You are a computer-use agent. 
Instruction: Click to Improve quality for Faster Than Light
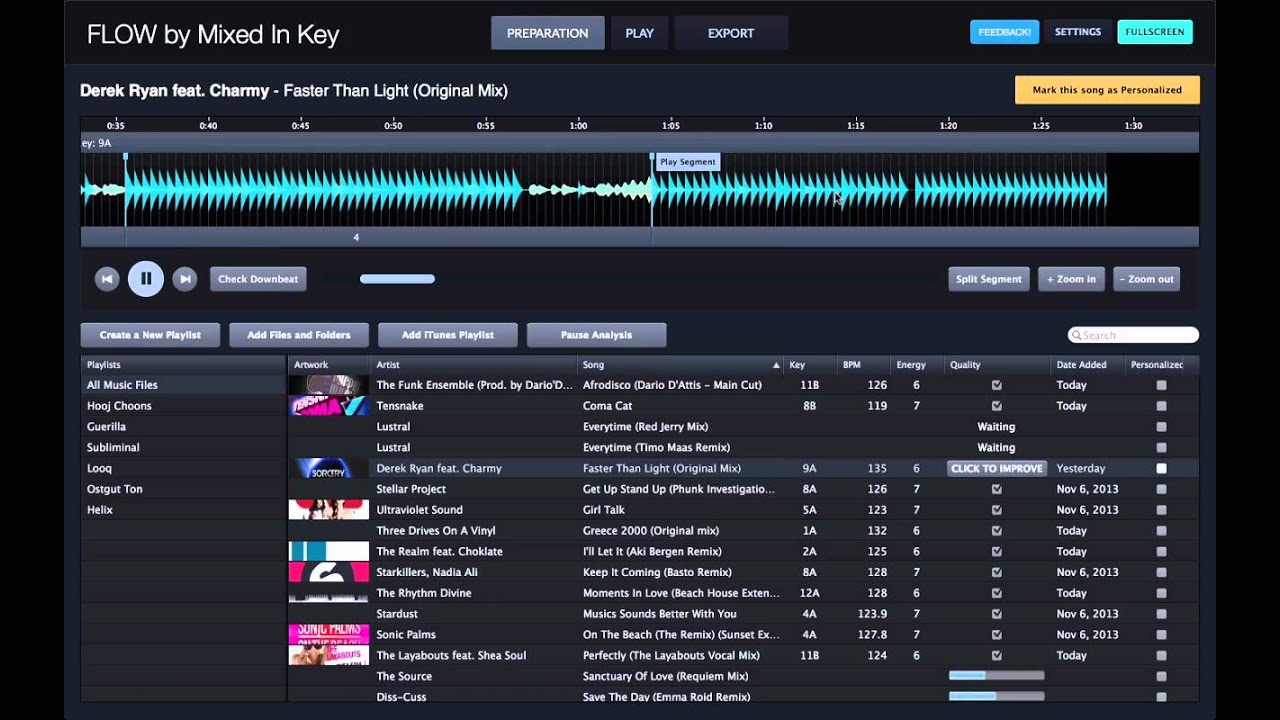pos(997,468)
